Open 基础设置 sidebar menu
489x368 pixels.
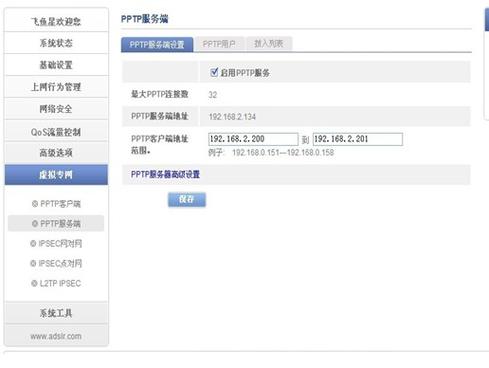pyautogui.click(x=56, y=65)
